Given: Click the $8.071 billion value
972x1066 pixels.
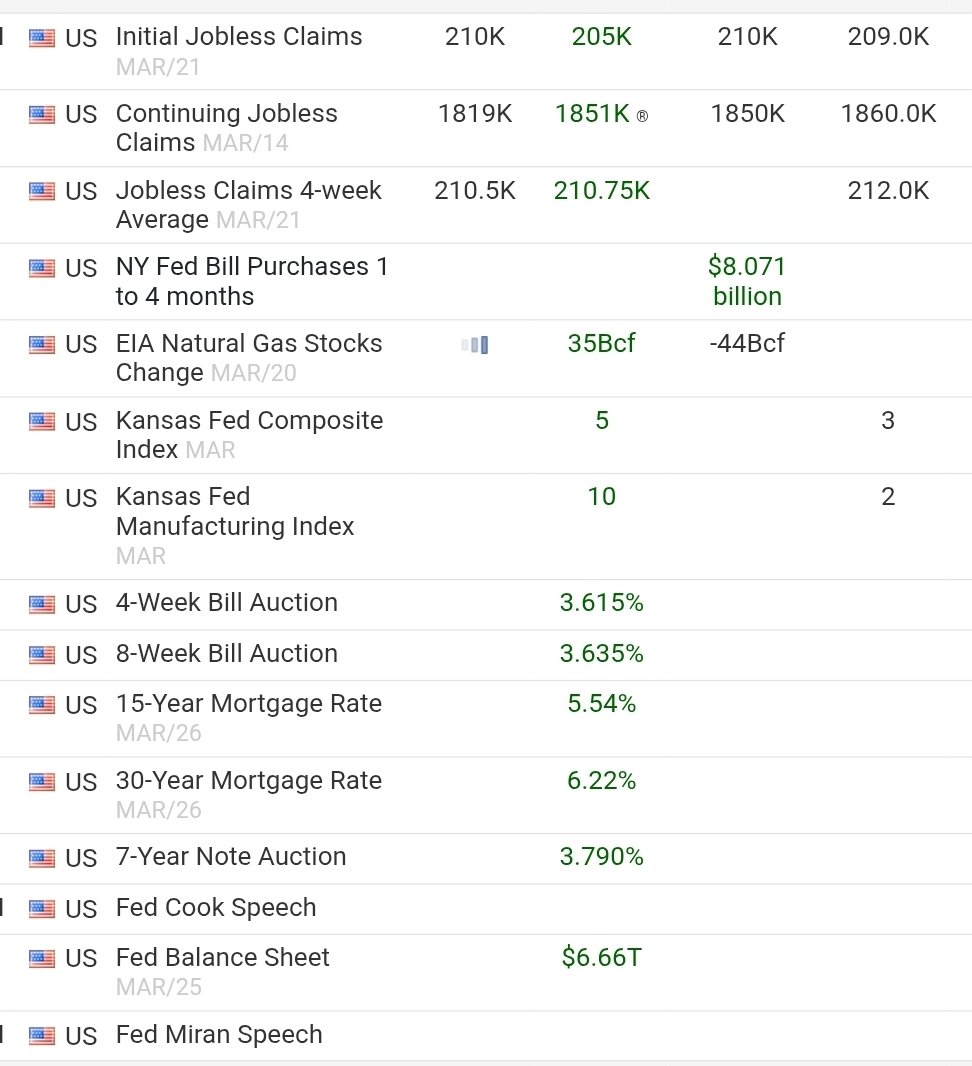Looking at the screenshot, I should [747, 281].
